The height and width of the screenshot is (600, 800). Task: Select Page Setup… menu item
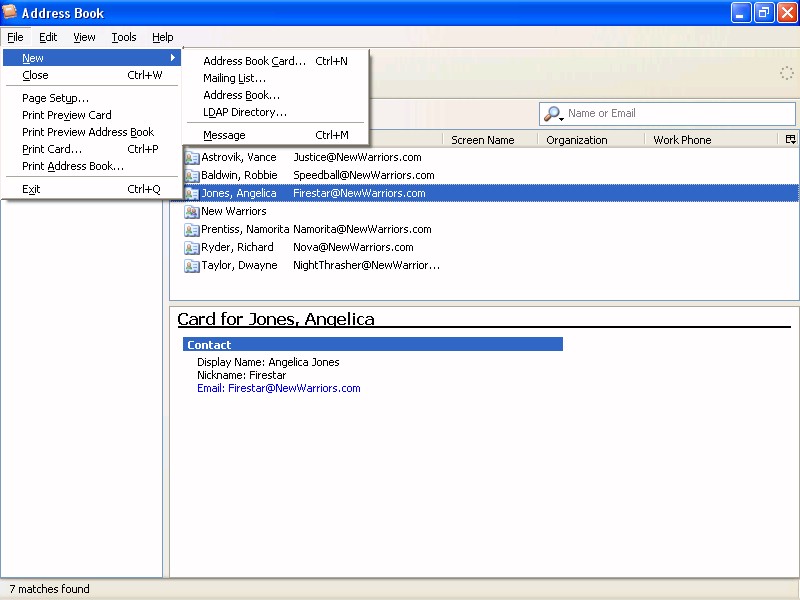coord(92,98)
